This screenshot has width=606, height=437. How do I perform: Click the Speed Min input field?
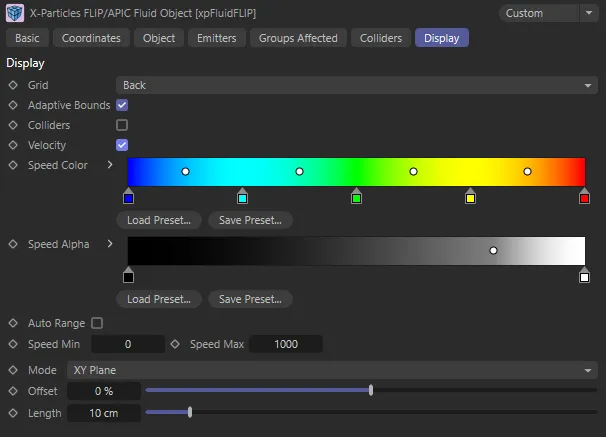click(x=128, y=344)
